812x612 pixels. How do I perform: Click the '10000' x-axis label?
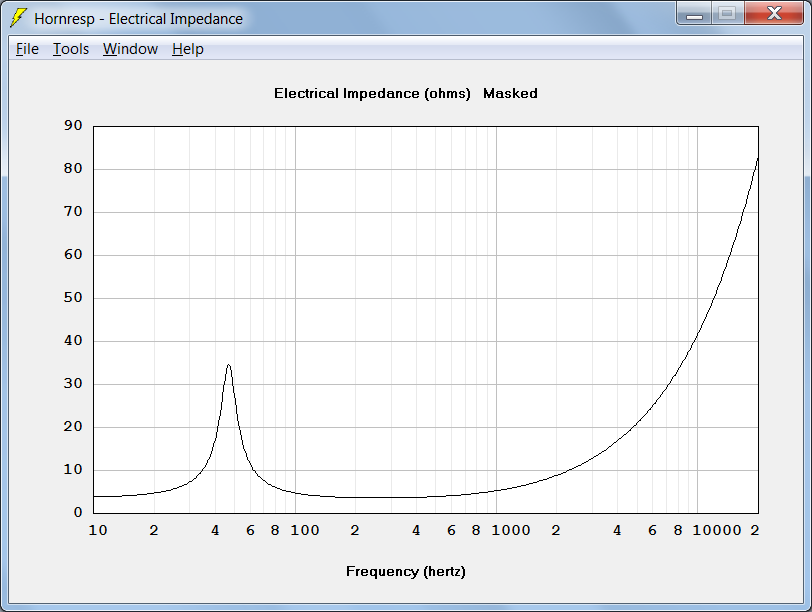717,530
